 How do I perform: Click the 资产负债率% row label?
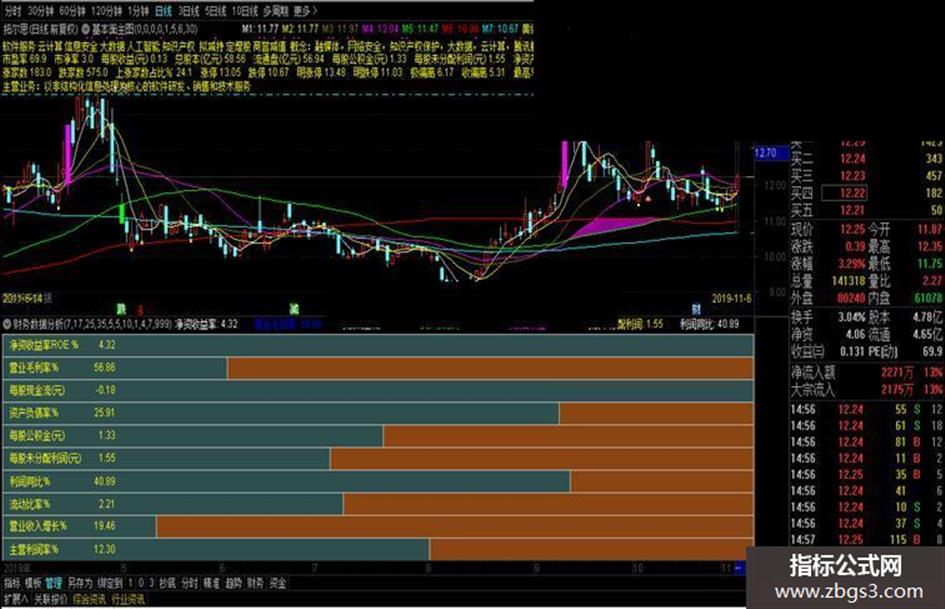(34, 413)
